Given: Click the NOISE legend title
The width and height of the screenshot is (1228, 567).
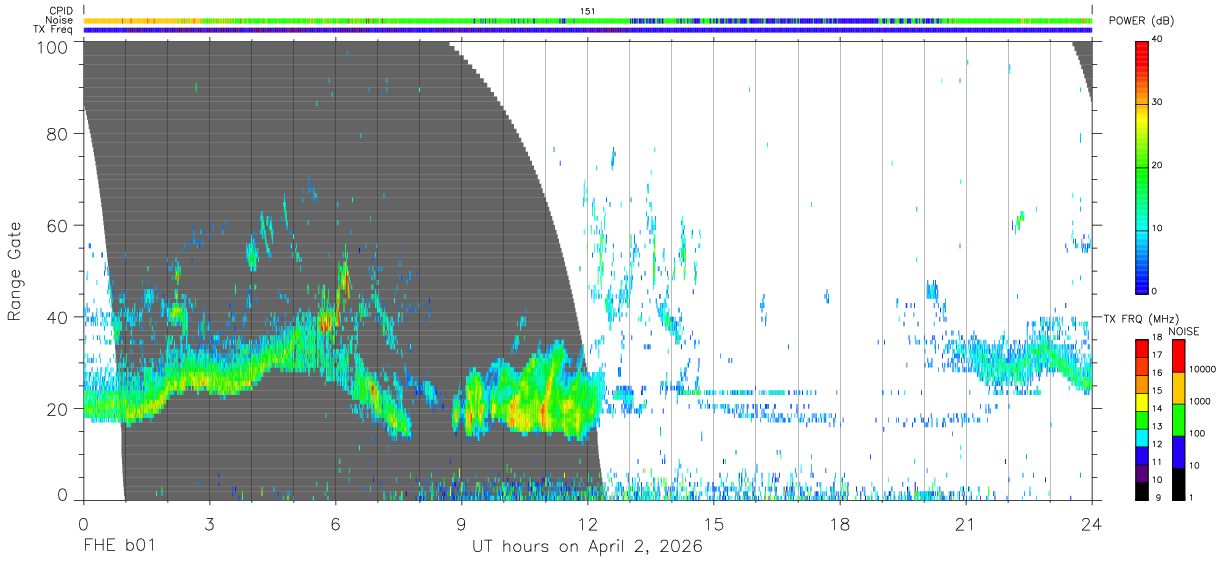Looking at the screenshot, I should (1185, 331).
